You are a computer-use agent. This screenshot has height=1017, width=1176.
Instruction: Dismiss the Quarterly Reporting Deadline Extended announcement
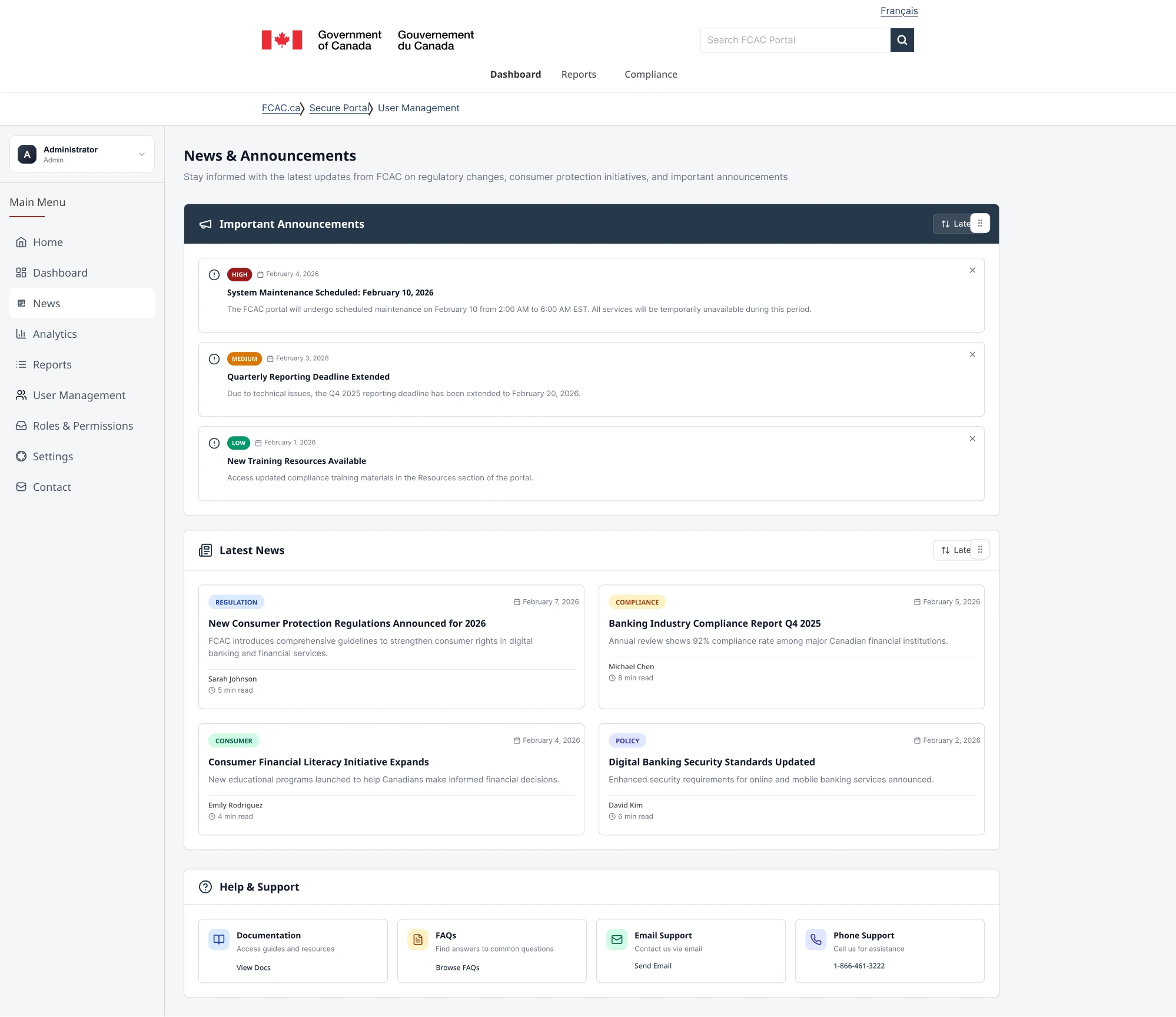point(972,354)
